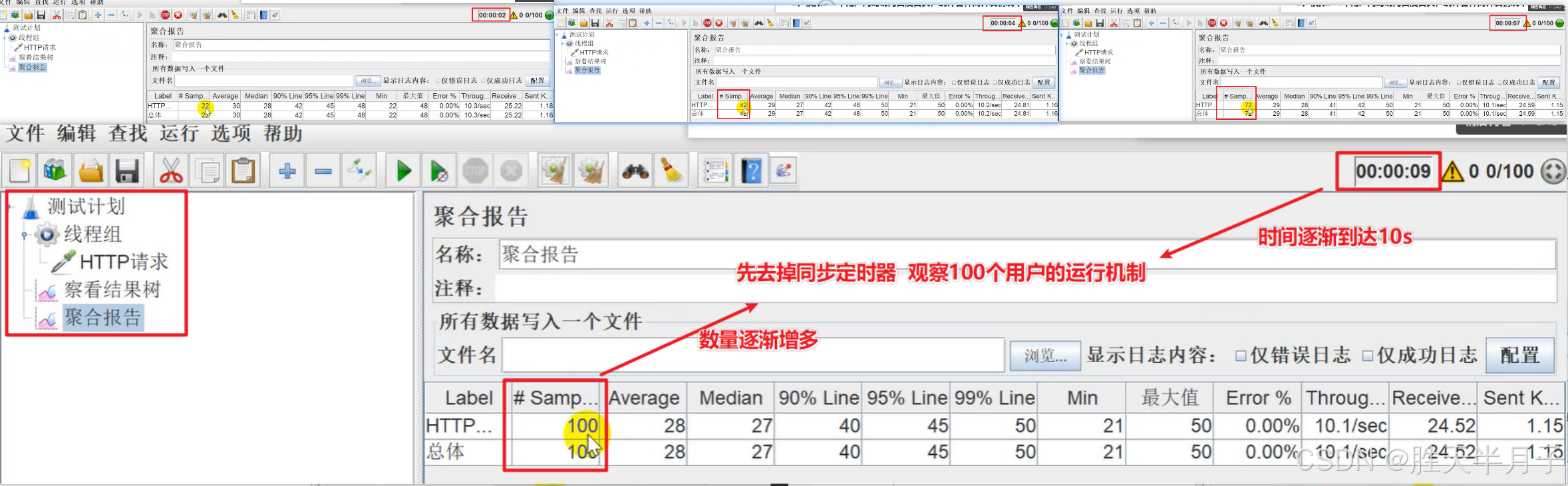Click 浏览... button in 00:00:09 window
The height and width of the screenshot is (486, 1568).
1045,356
